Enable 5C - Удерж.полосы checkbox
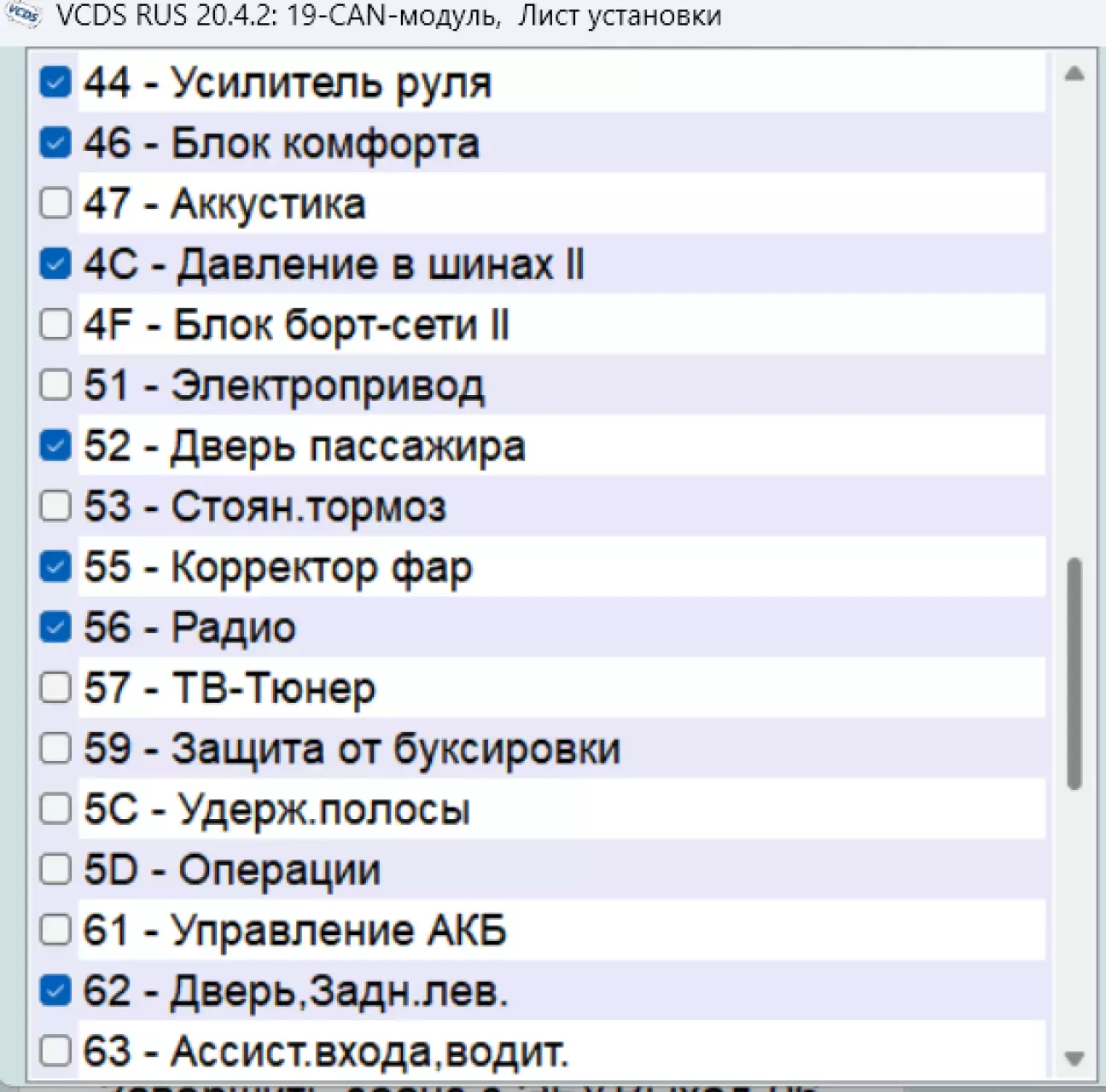Image resolution: width=1106 pixels, height=1092 pixels. click(x=55, y=809)
